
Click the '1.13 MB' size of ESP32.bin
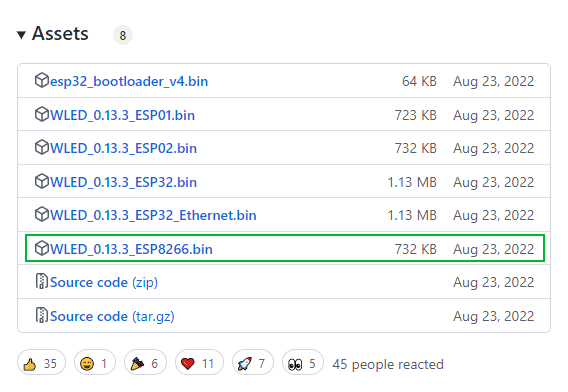(412, 182)
